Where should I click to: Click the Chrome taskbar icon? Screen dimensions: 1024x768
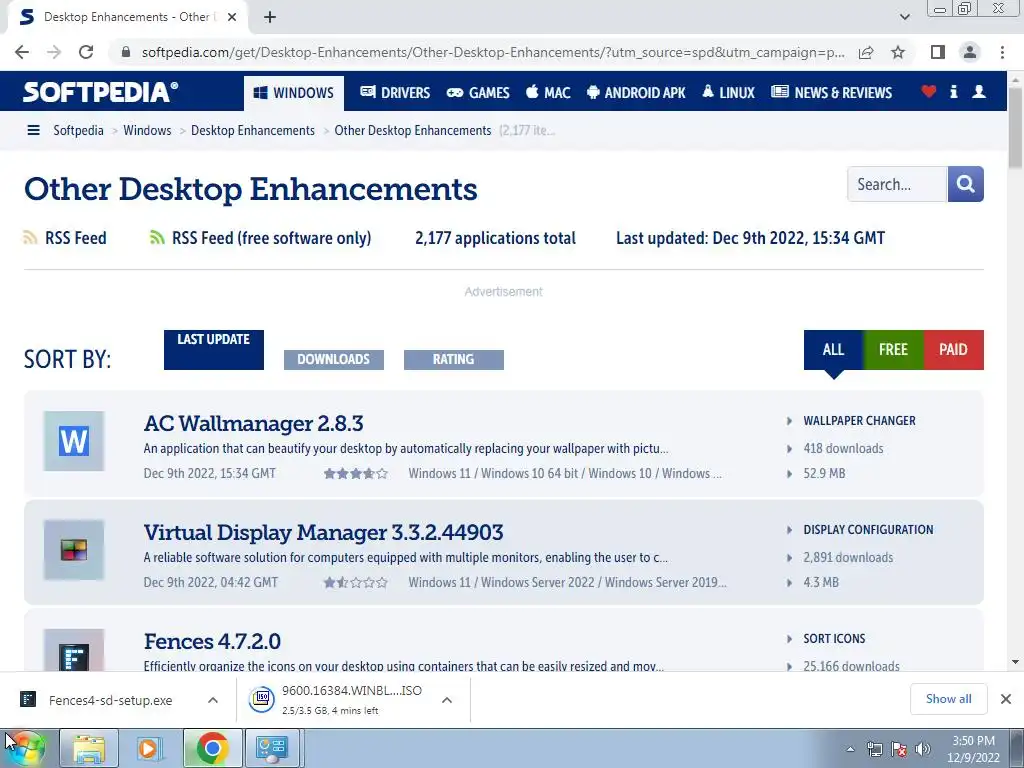click(x=212, y=748)
